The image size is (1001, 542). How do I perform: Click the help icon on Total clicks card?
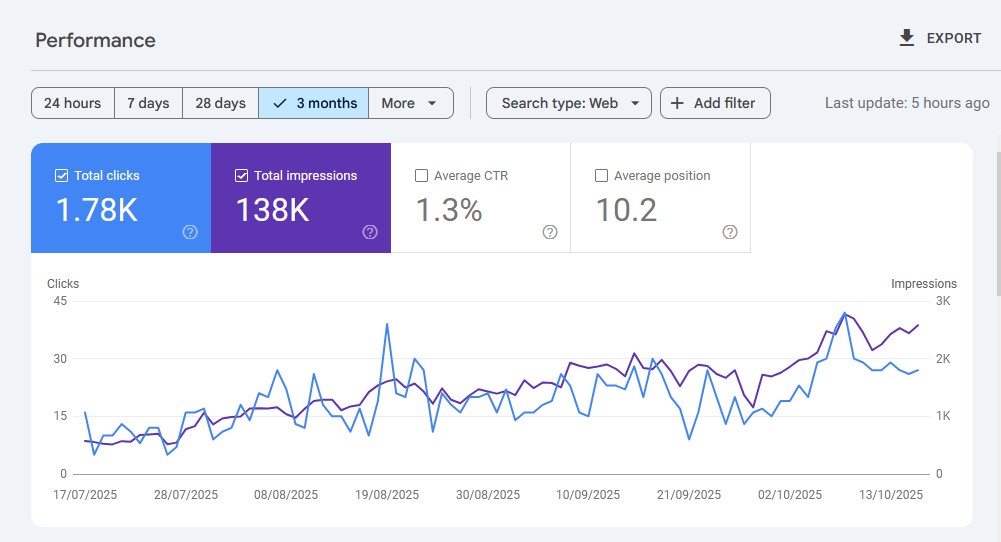click(190, 232)
